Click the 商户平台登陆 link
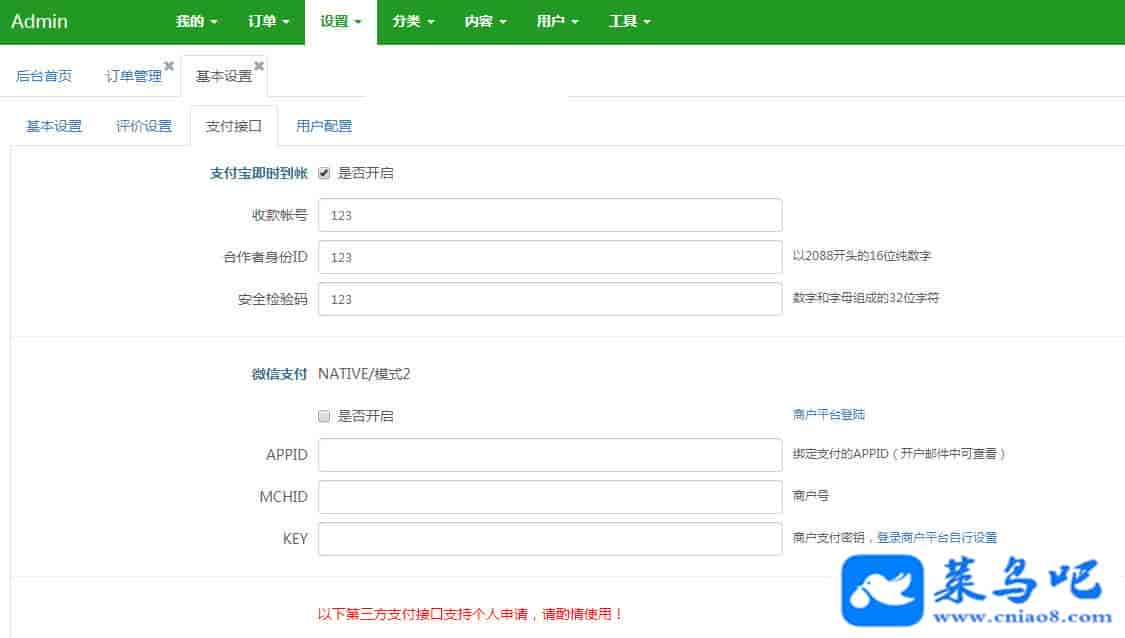This screenshot has height=638, width=1125. (x=828, y=414)
